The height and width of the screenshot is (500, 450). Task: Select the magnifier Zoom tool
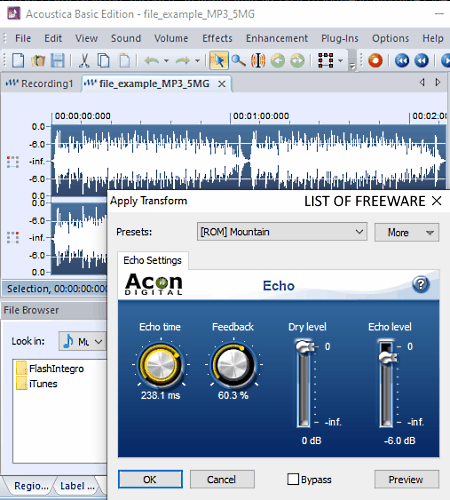[x=239, y=61]
